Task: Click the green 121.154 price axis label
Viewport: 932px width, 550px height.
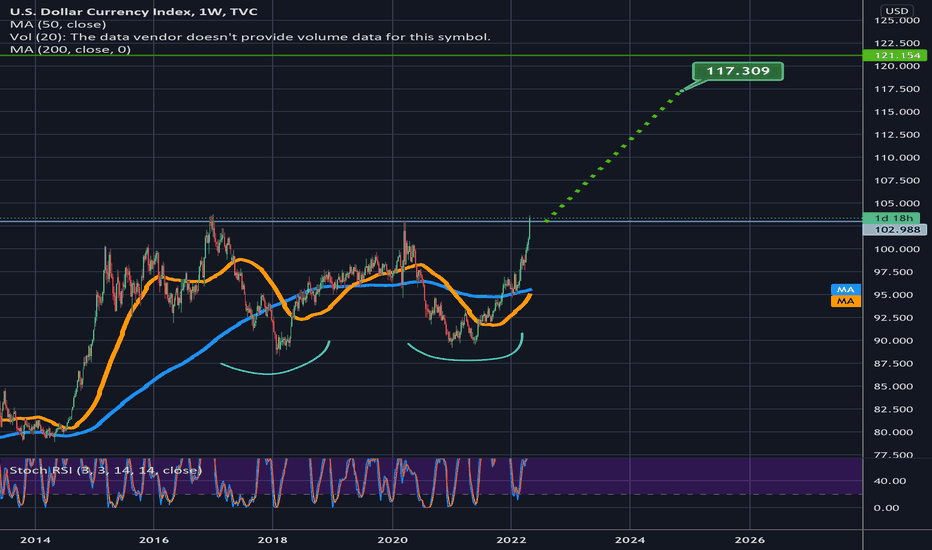Action: [x=897, y=55]
